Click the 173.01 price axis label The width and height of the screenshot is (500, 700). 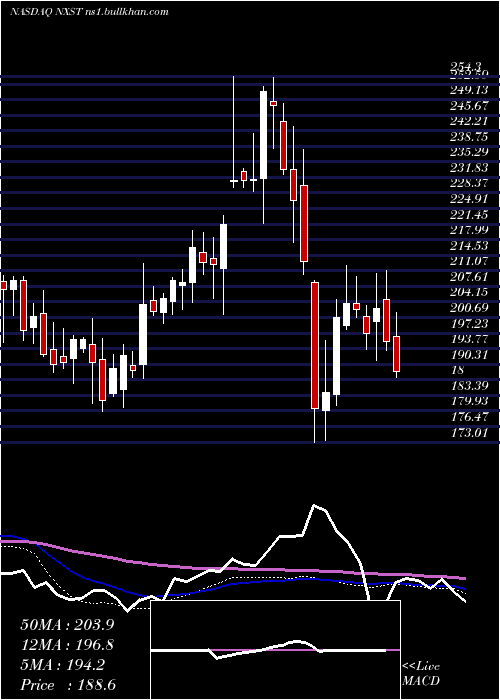(x=468, y=433)
